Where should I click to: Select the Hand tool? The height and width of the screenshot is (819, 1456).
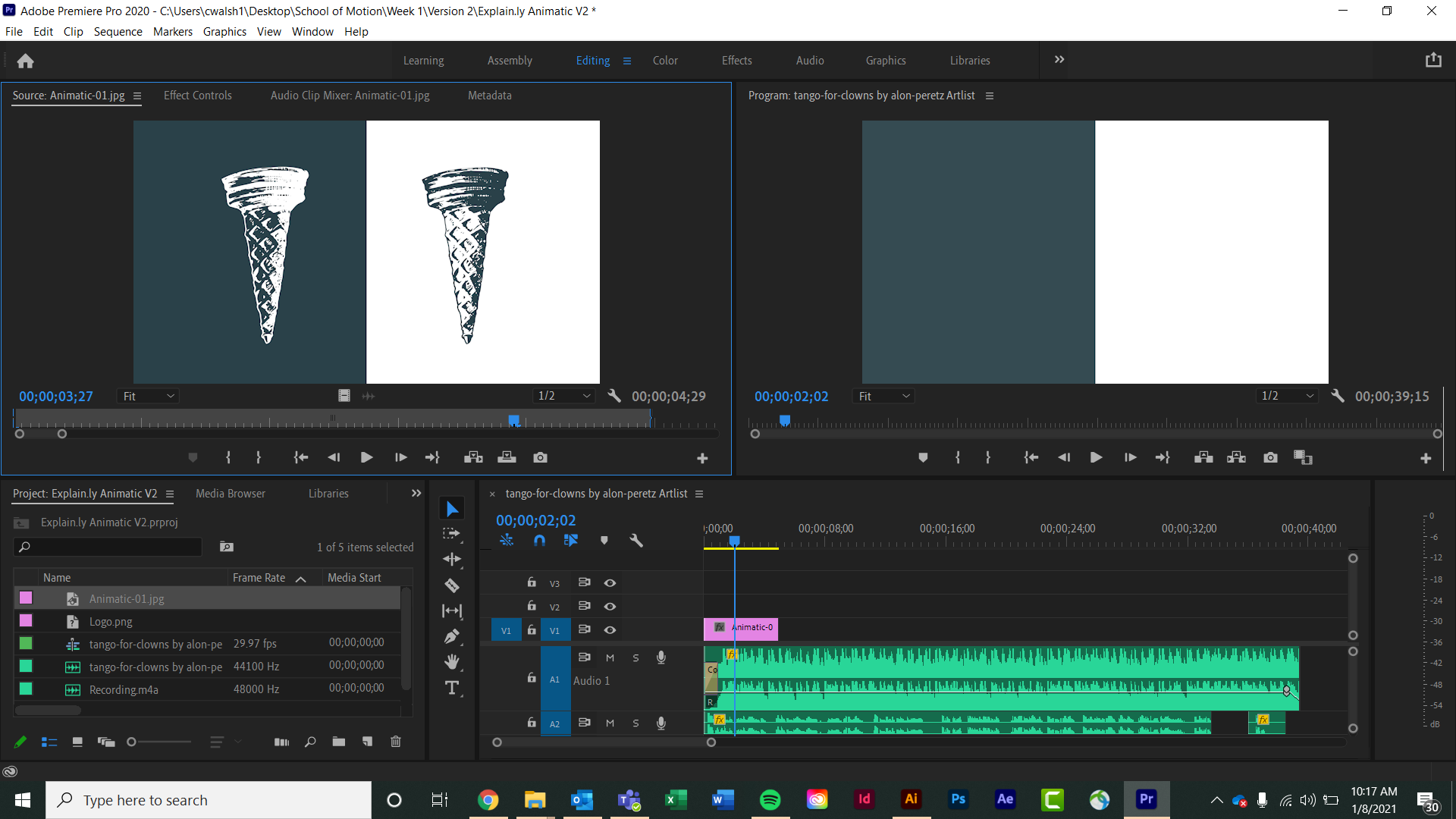point(452,661)
